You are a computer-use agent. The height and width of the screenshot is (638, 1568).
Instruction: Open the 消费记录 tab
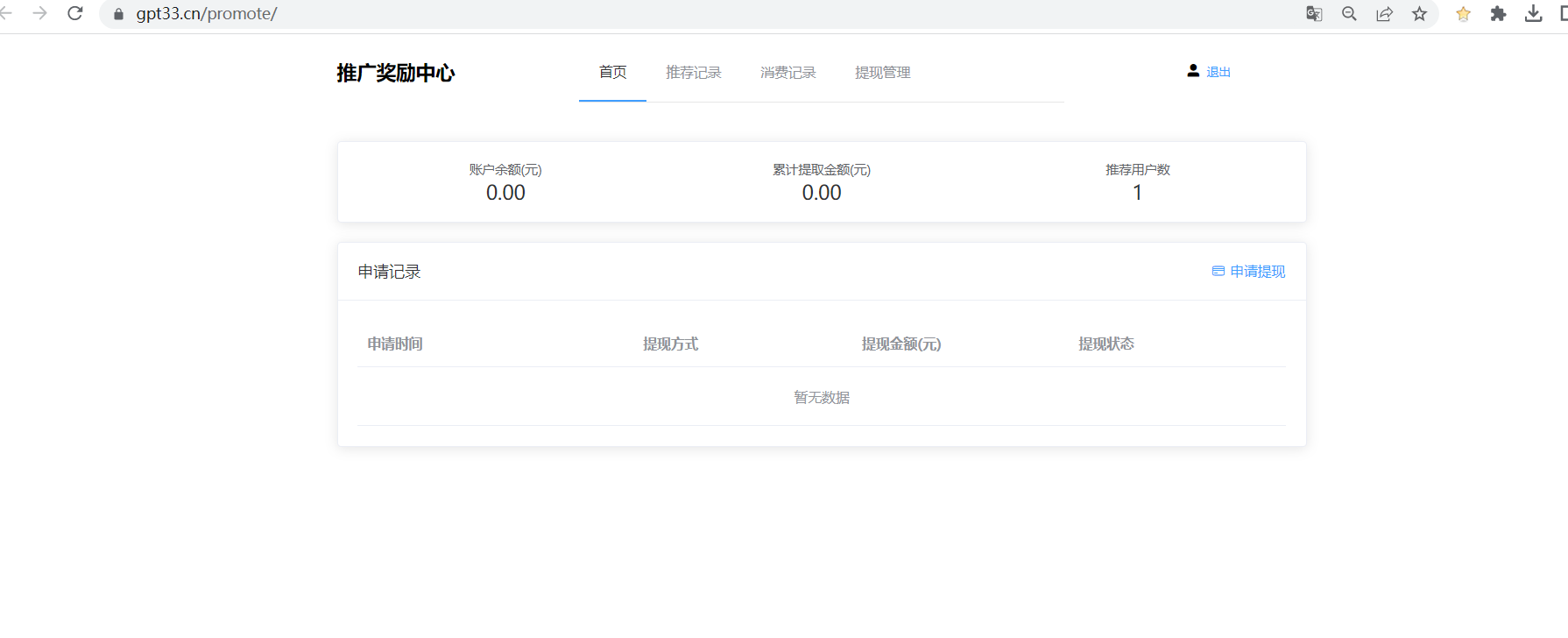788,73
